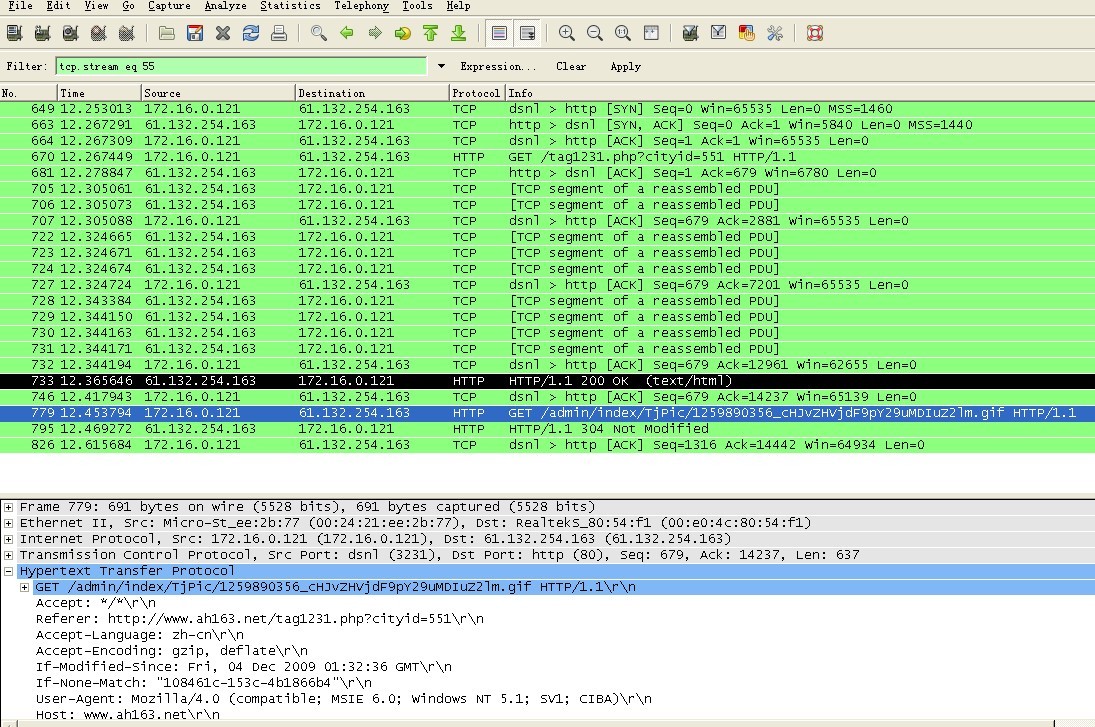Click the display filter input field
1095x727 pixels.
click(240, 67)
